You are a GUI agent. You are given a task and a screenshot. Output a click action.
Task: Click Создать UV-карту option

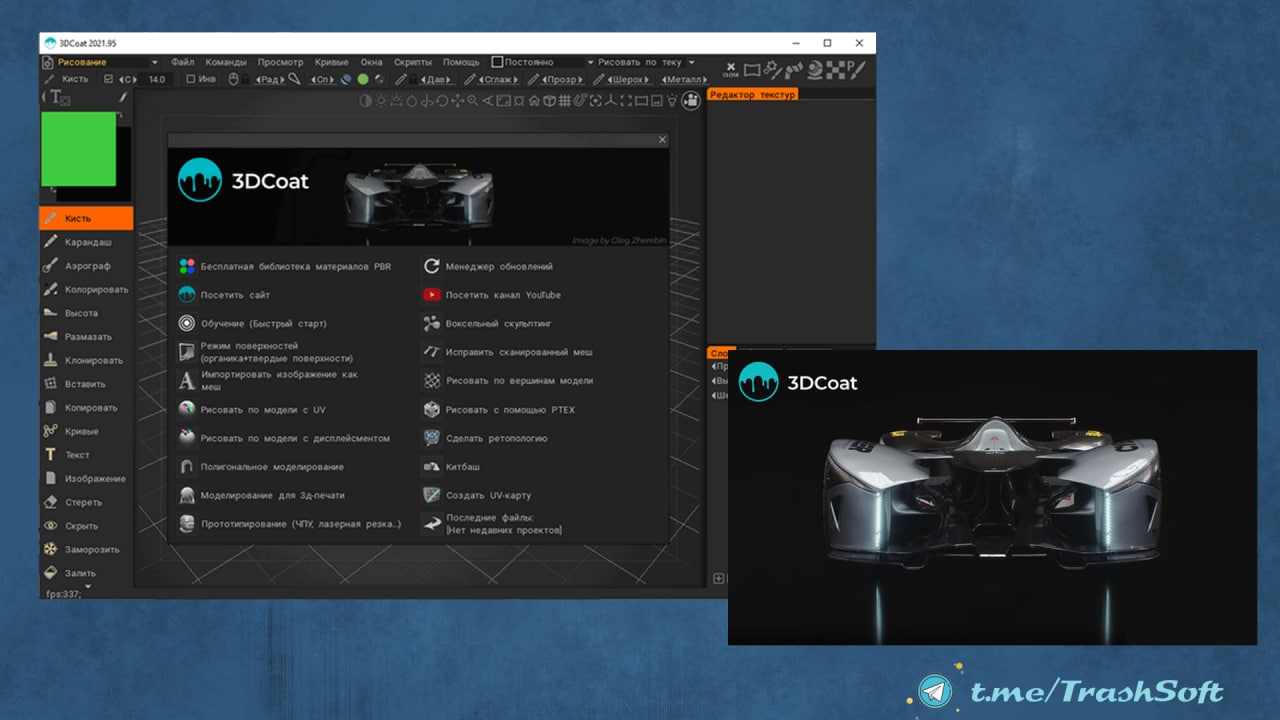click(x=476, y=495)
